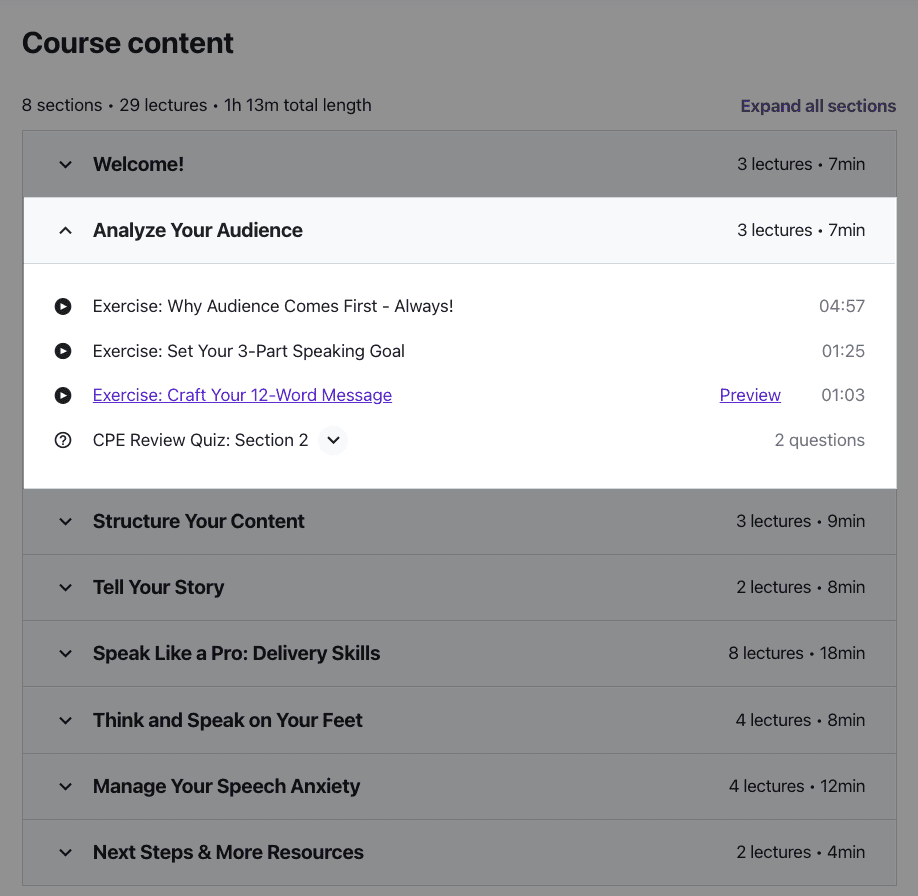Screen dimensions: 918x896
Task: Expand Manage Your Speech Anxiety chevron
Action: click(66, 786)
